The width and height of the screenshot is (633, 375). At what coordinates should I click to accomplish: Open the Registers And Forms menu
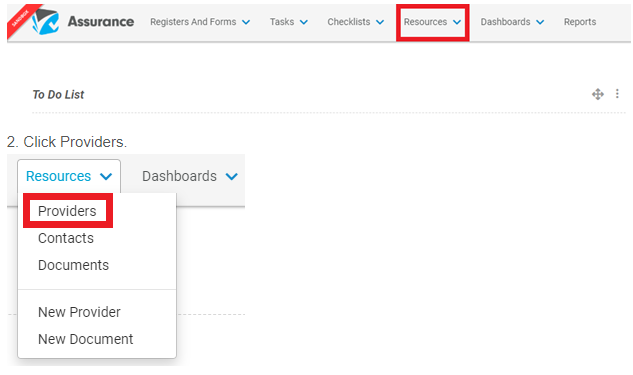pos(193,22)
